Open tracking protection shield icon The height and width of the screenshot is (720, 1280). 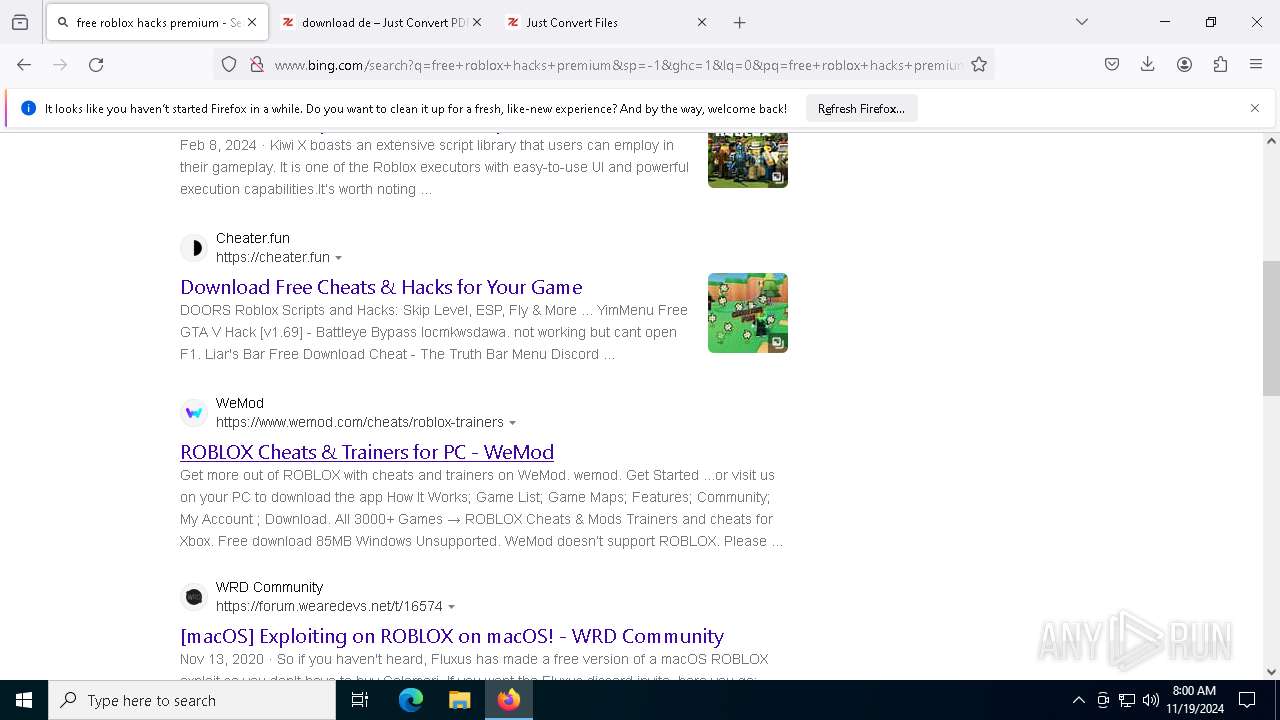[229, 65]
